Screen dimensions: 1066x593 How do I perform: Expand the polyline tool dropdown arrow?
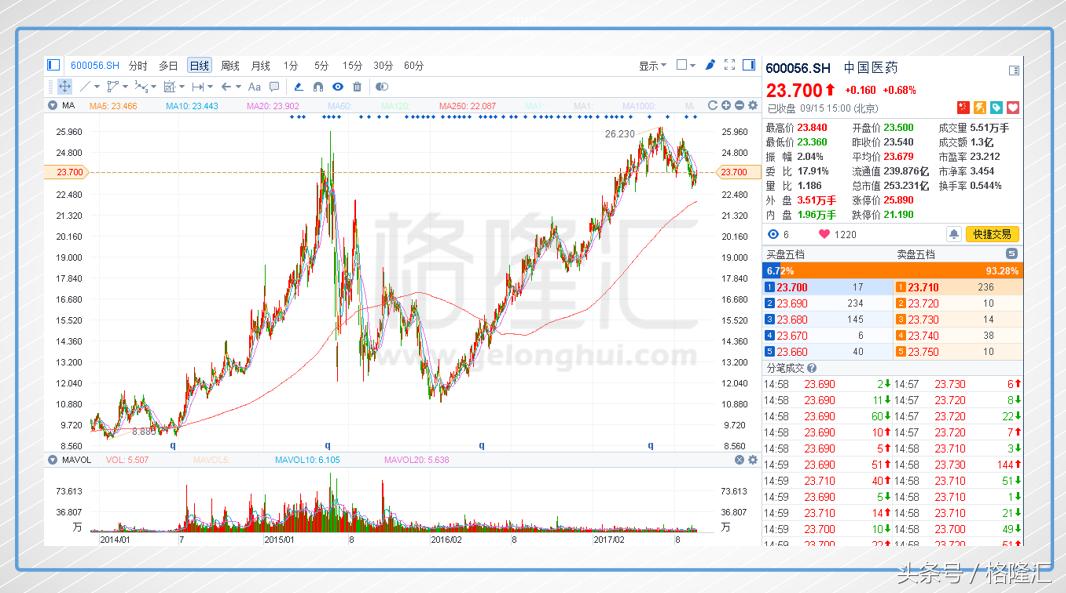(x=125, y=87)
